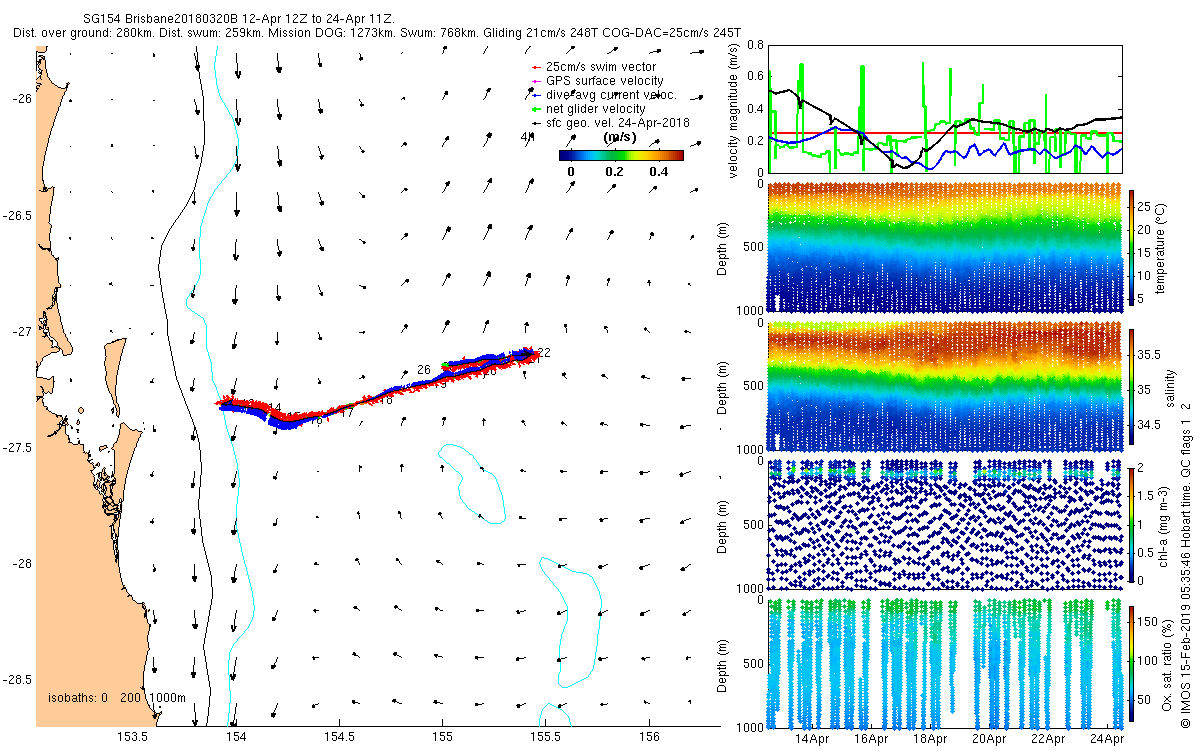Click the velocity (m/s) colorbar under the legend
1200x750 pixels.
click(x=620, y=155)
